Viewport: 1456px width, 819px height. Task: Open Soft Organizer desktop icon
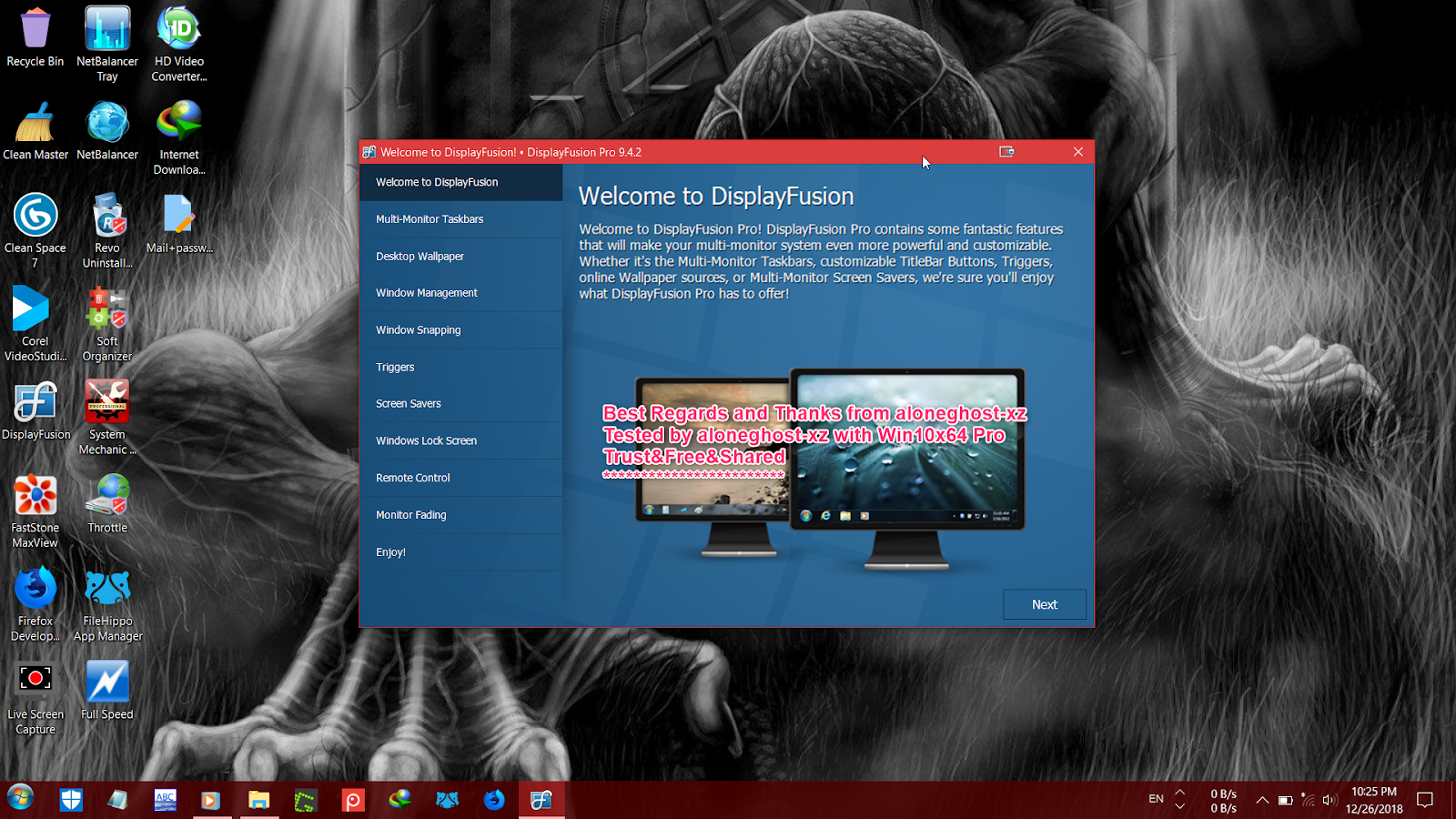coord(107,324)
